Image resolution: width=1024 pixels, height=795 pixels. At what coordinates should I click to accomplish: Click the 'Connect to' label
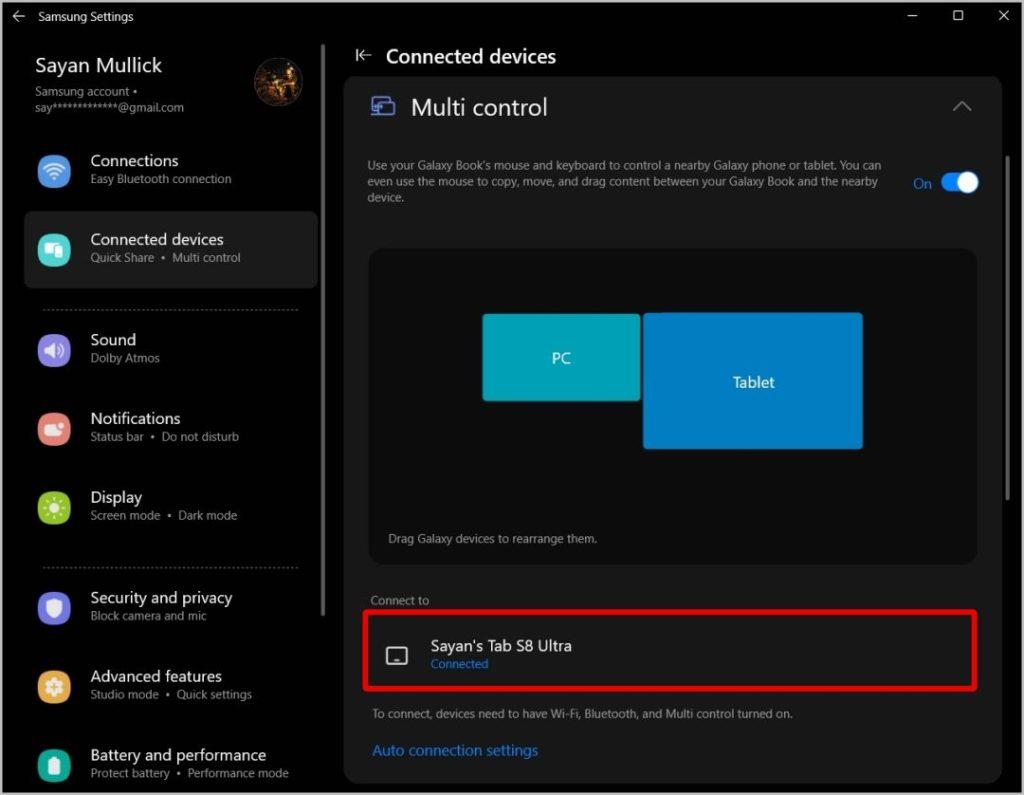point(400,600)
